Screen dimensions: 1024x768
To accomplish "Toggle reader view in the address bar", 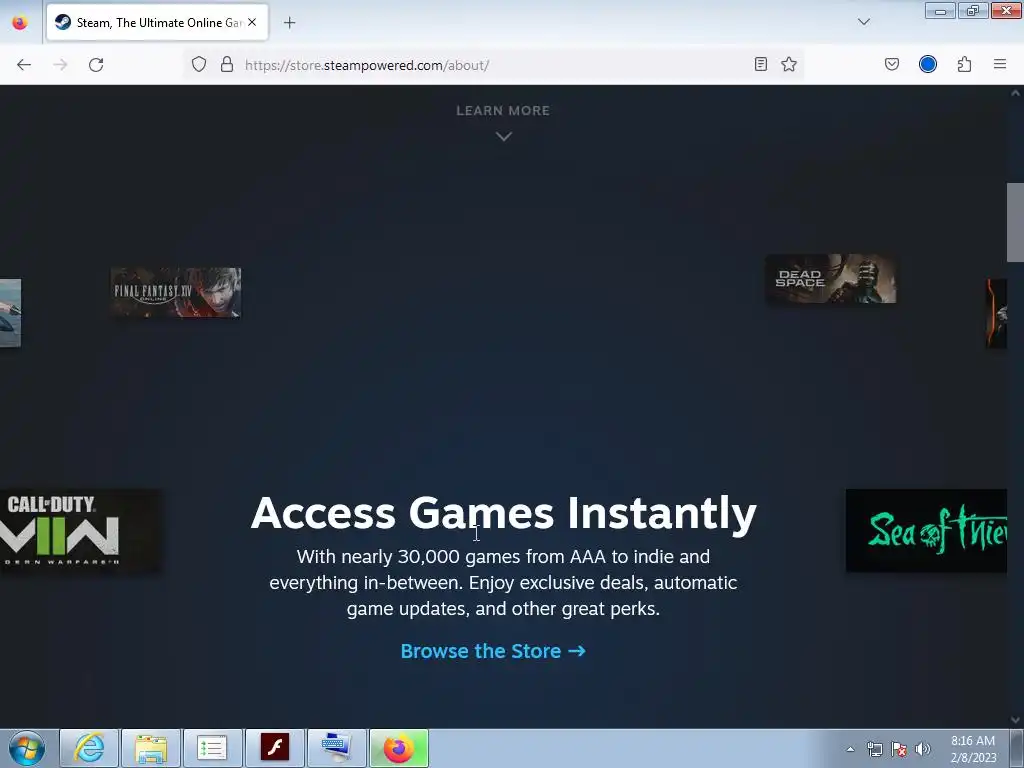I will [760, 64].
